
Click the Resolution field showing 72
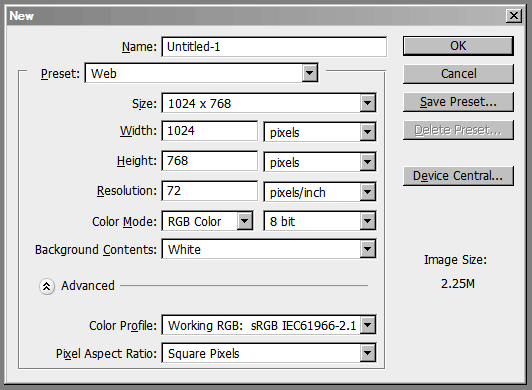[209, 191]
